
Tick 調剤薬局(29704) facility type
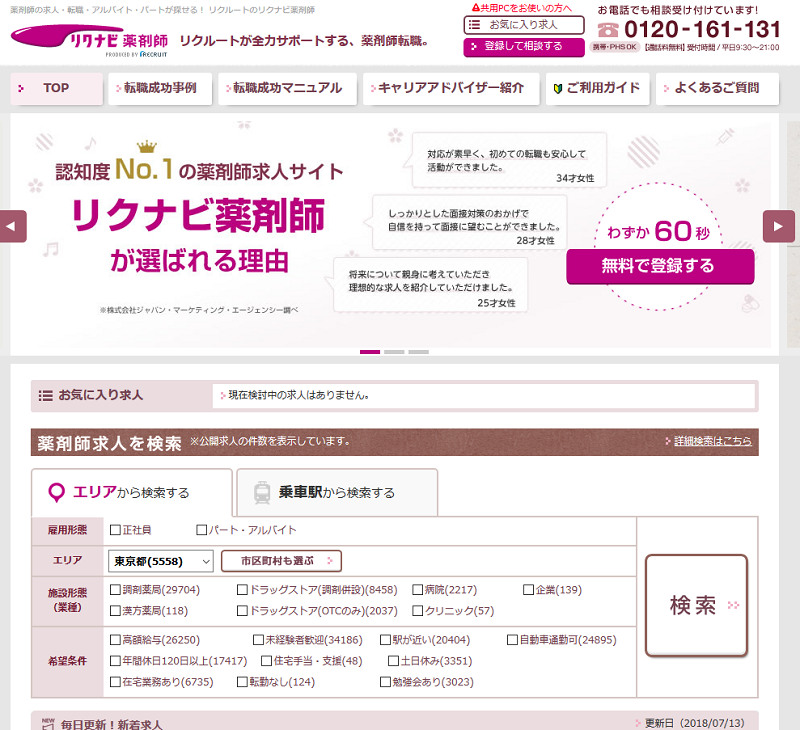pos(115,590)
